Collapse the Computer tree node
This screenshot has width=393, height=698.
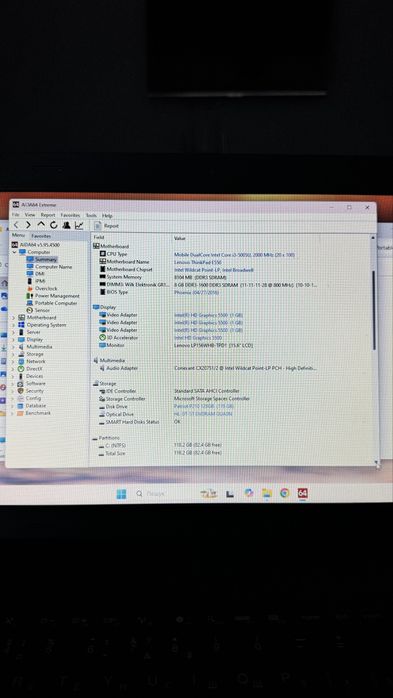[x=14, y=252]
